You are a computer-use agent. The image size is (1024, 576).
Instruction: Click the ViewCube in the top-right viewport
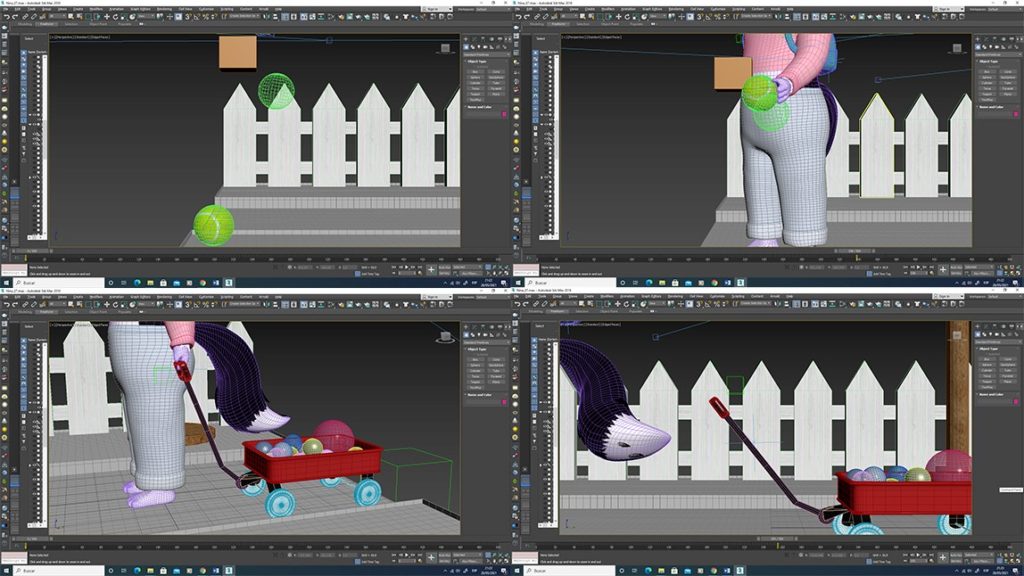[x=956, y=46]
